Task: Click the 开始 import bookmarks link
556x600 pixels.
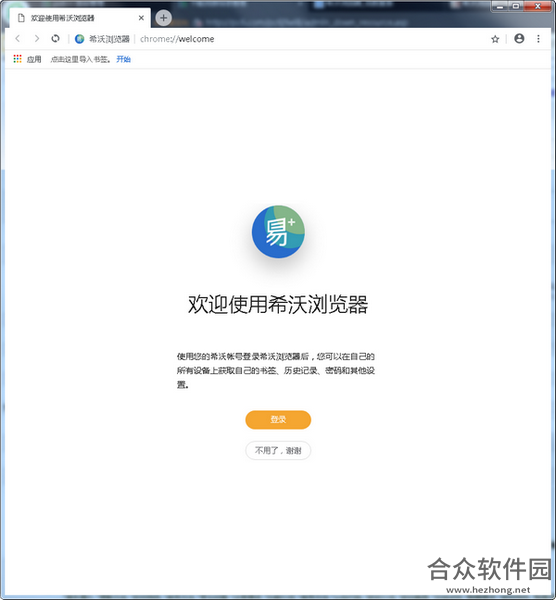Action: click(x=124, y=59)
